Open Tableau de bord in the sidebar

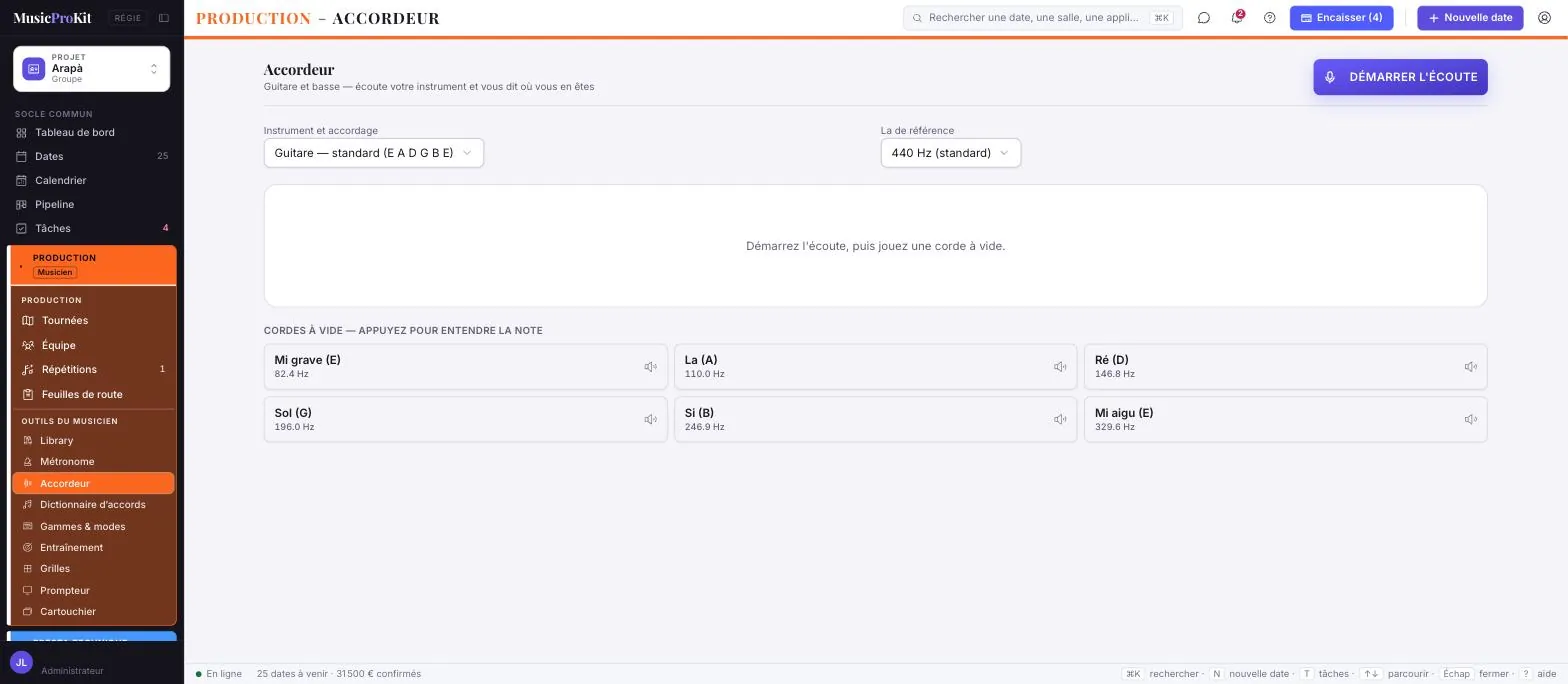point(92,132)
